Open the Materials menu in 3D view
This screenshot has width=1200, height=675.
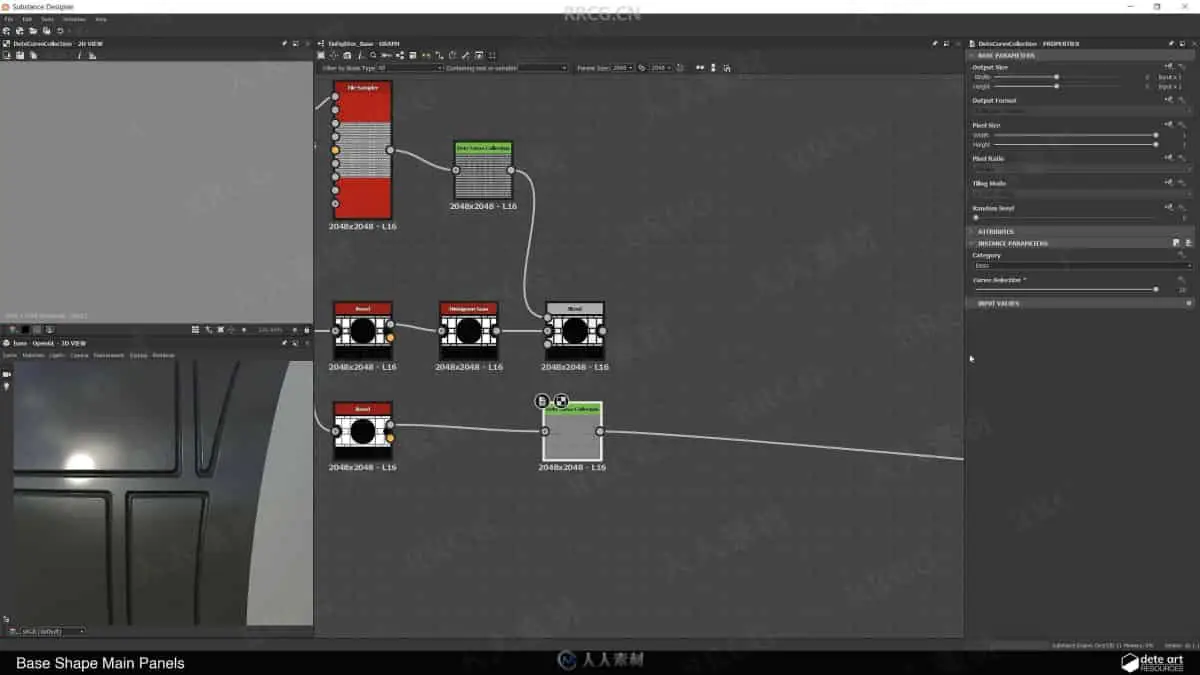[33, 355]
